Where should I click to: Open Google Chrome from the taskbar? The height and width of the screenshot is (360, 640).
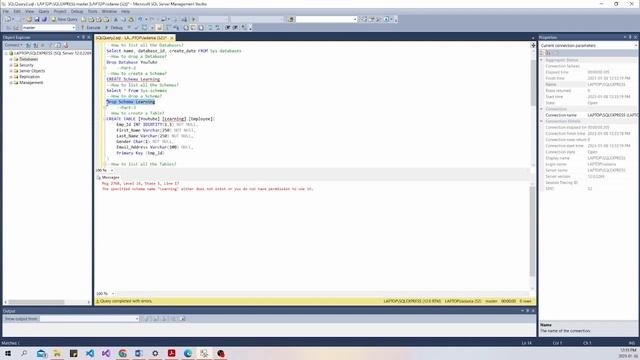point(122,353)
